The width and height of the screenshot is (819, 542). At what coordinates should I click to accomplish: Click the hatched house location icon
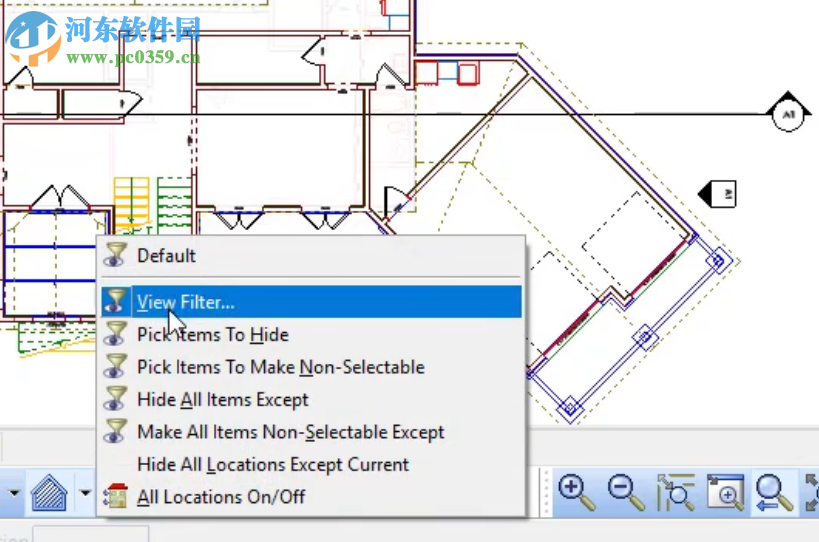pyautogui.click(x=49, y=492)
